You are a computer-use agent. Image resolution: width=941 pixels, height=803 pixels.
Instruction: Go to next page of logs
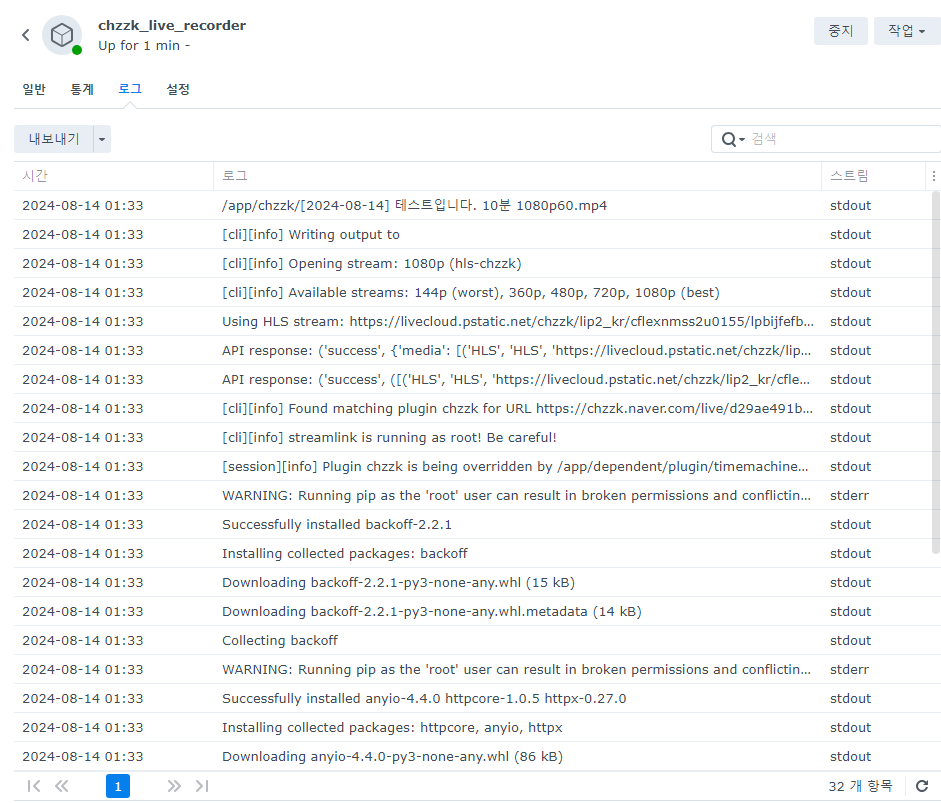coord(174,787)
